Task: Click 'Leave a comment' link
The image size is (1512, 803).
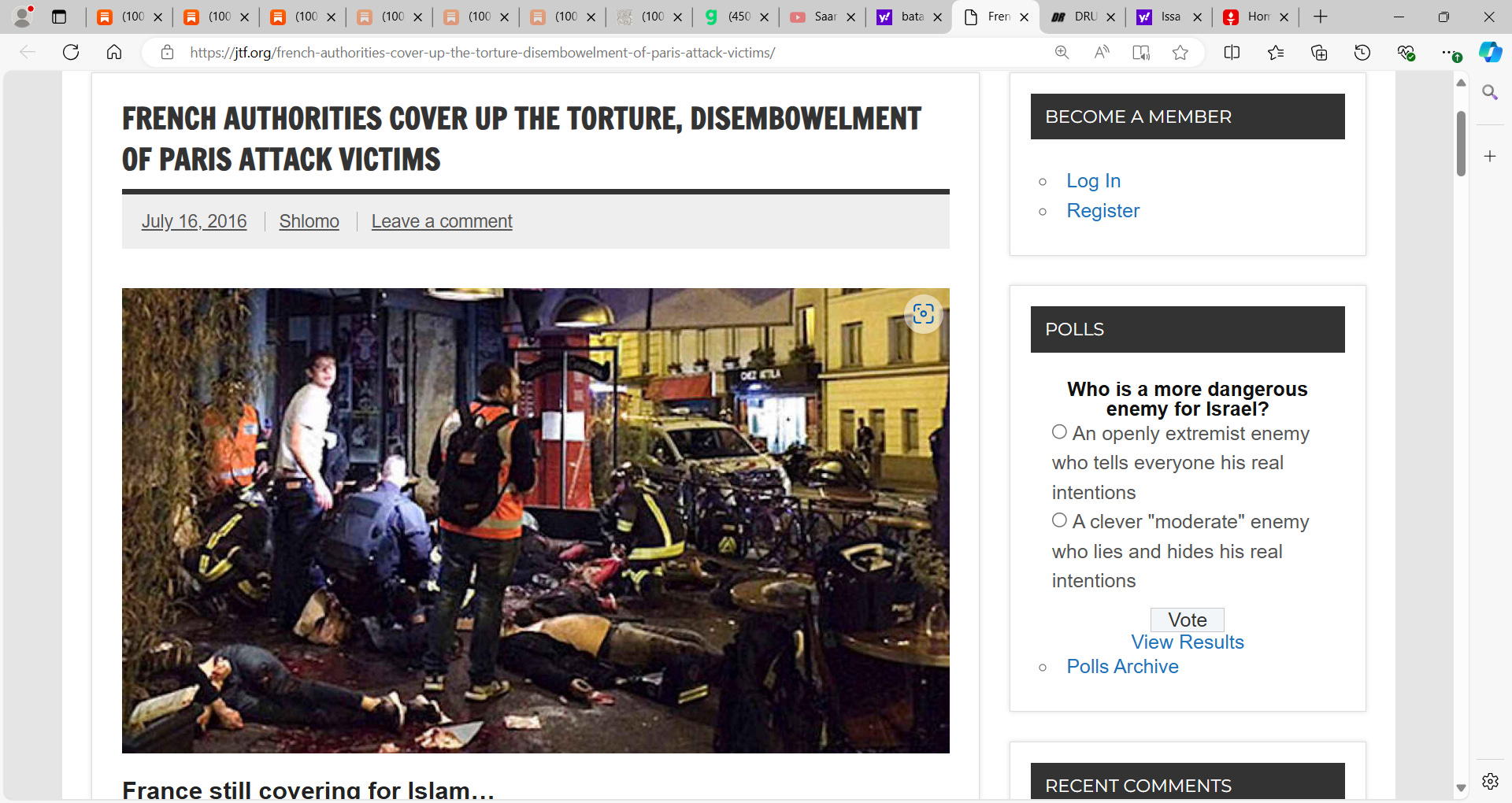Action: pyautogui.click(x=442, y=221)
